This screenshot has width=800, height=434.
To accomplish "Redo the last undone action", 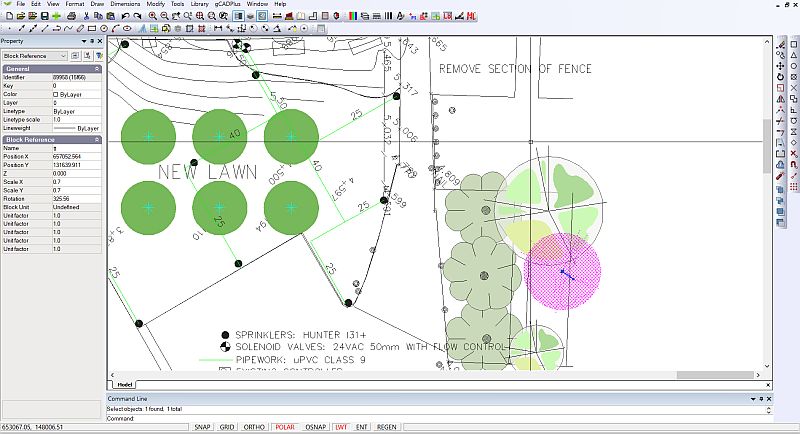I will click(x=137, y=16).
